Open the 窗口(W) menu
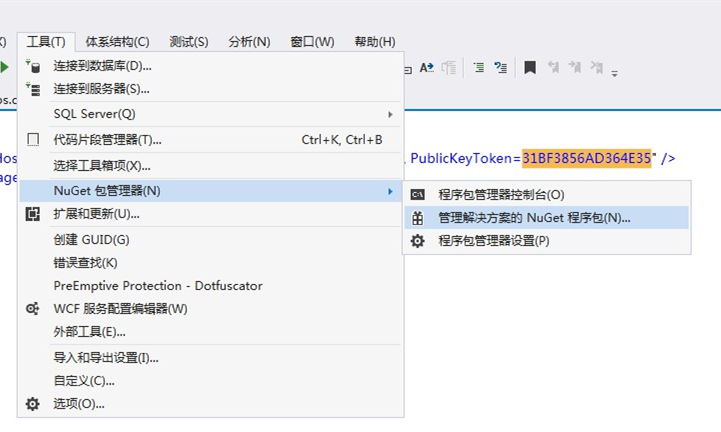721x432 pixels. pos(312,42)
